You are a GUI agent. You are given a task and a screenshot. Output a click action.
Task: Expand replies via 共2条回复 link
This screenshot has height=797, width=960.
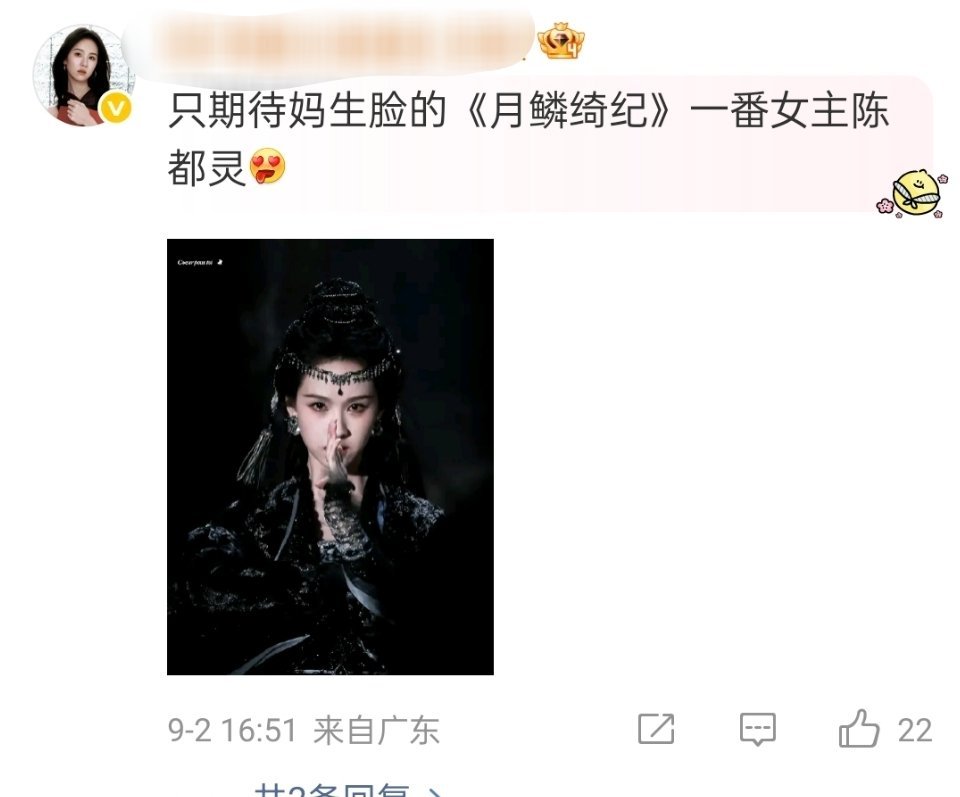[x=347, y=790]
